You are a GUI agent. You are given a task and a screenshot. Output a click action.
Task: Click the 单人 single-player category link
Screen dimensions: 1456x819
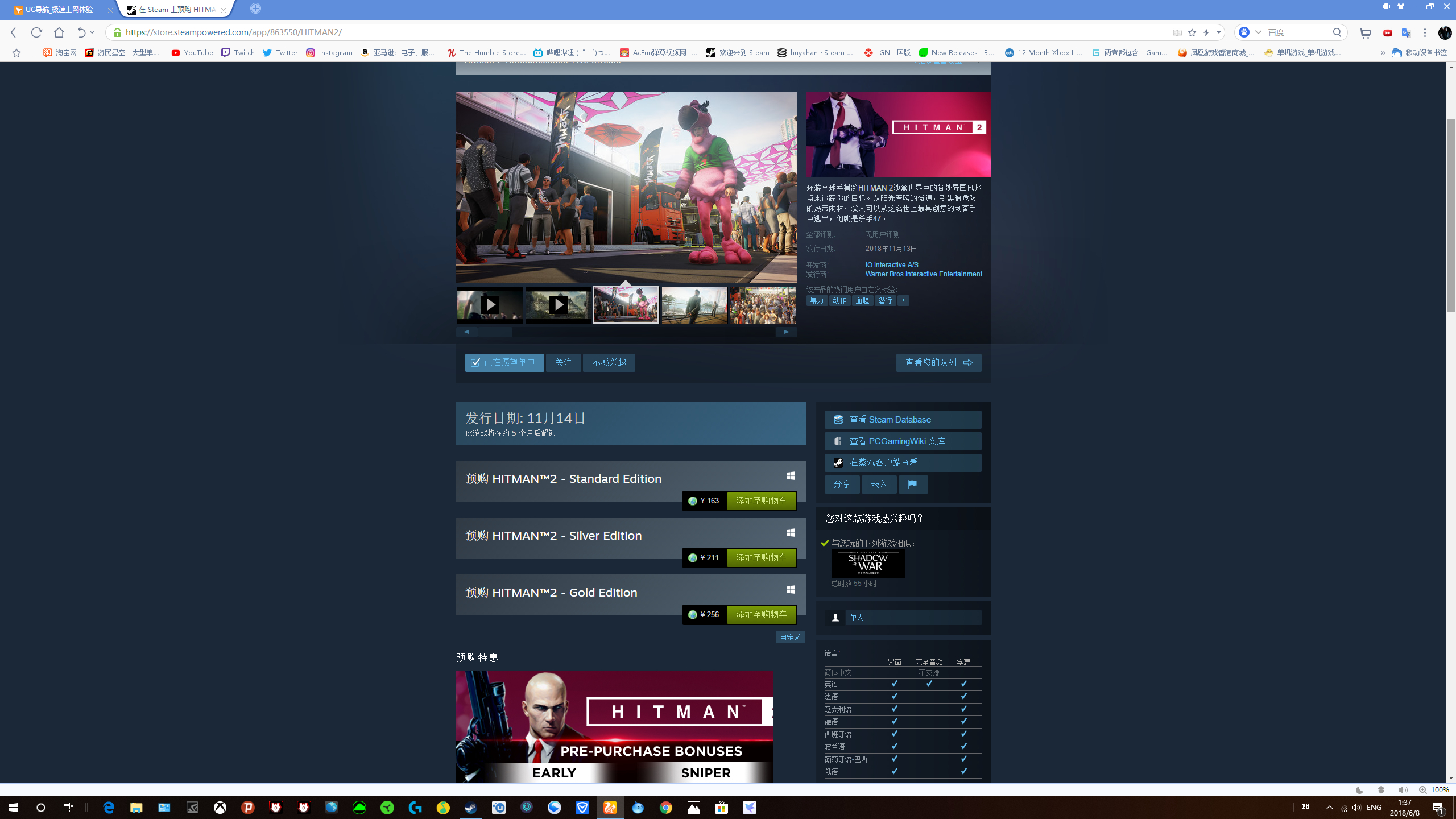913,618
